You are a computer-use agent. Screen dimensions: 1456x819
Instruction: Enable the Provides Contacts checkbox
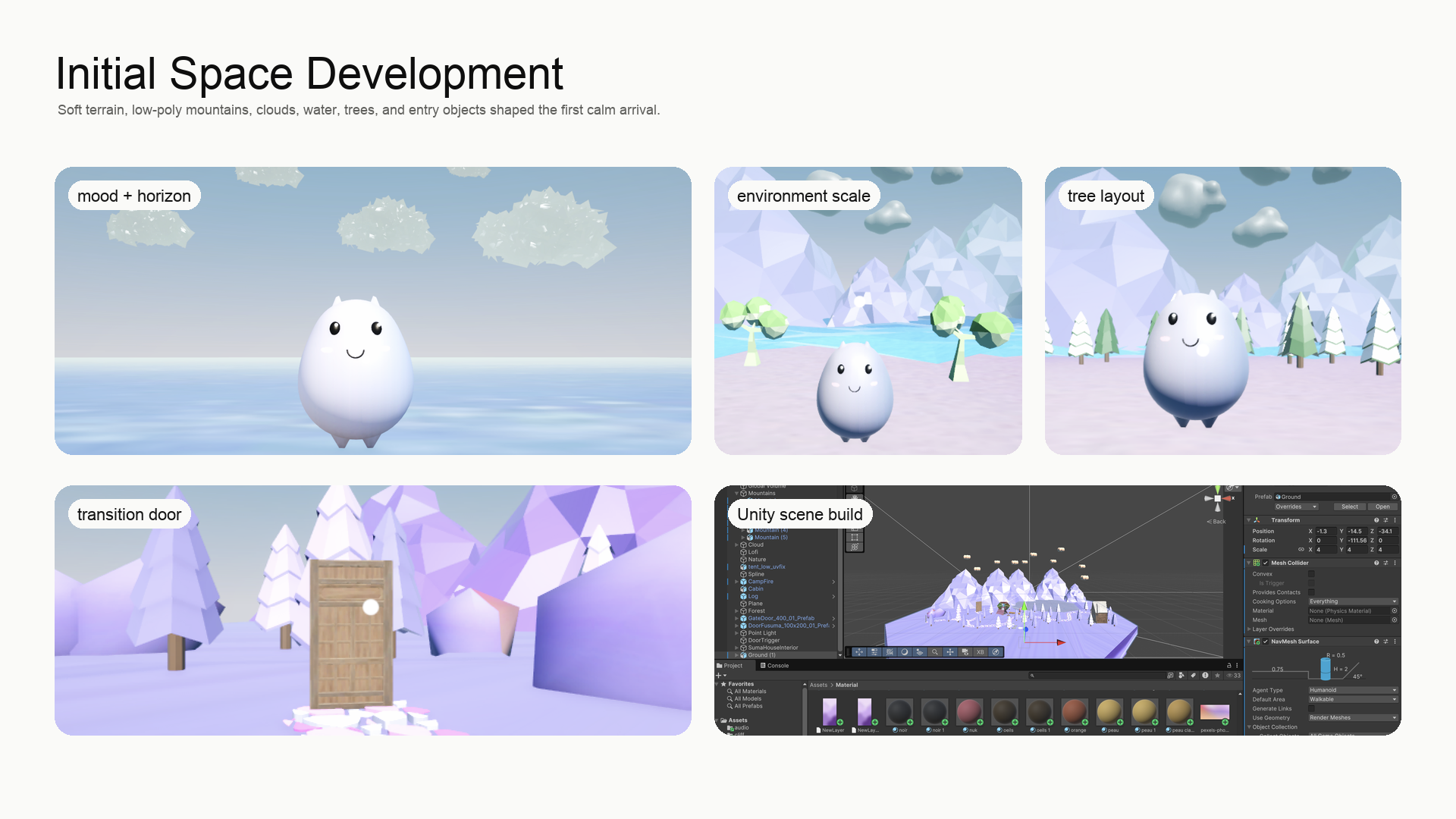click(1311, 592)
